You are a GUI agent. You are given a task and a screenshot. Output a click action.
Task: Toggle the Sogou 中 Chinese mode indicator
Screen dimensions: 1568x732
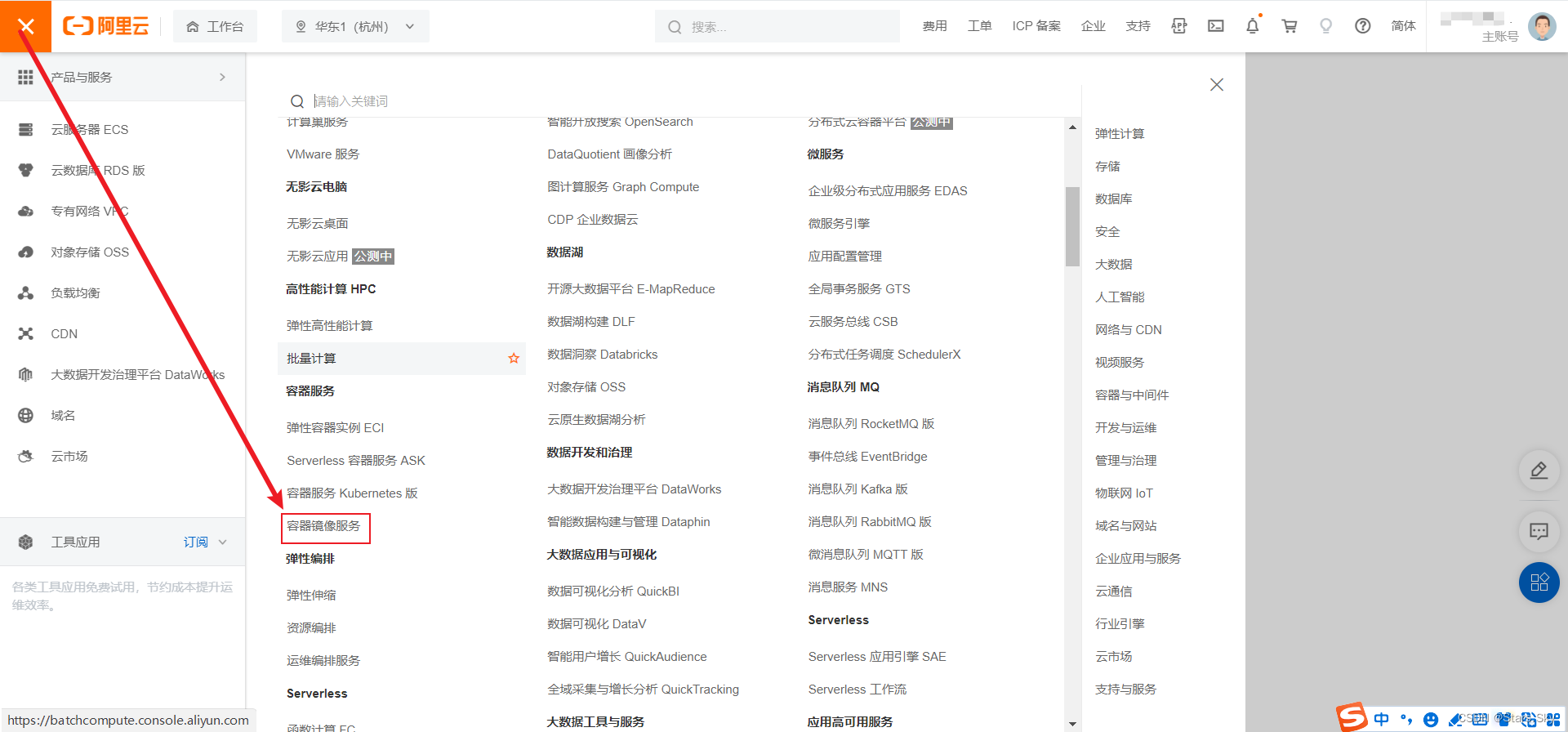pyautogui.click(x=1381, y=719)
